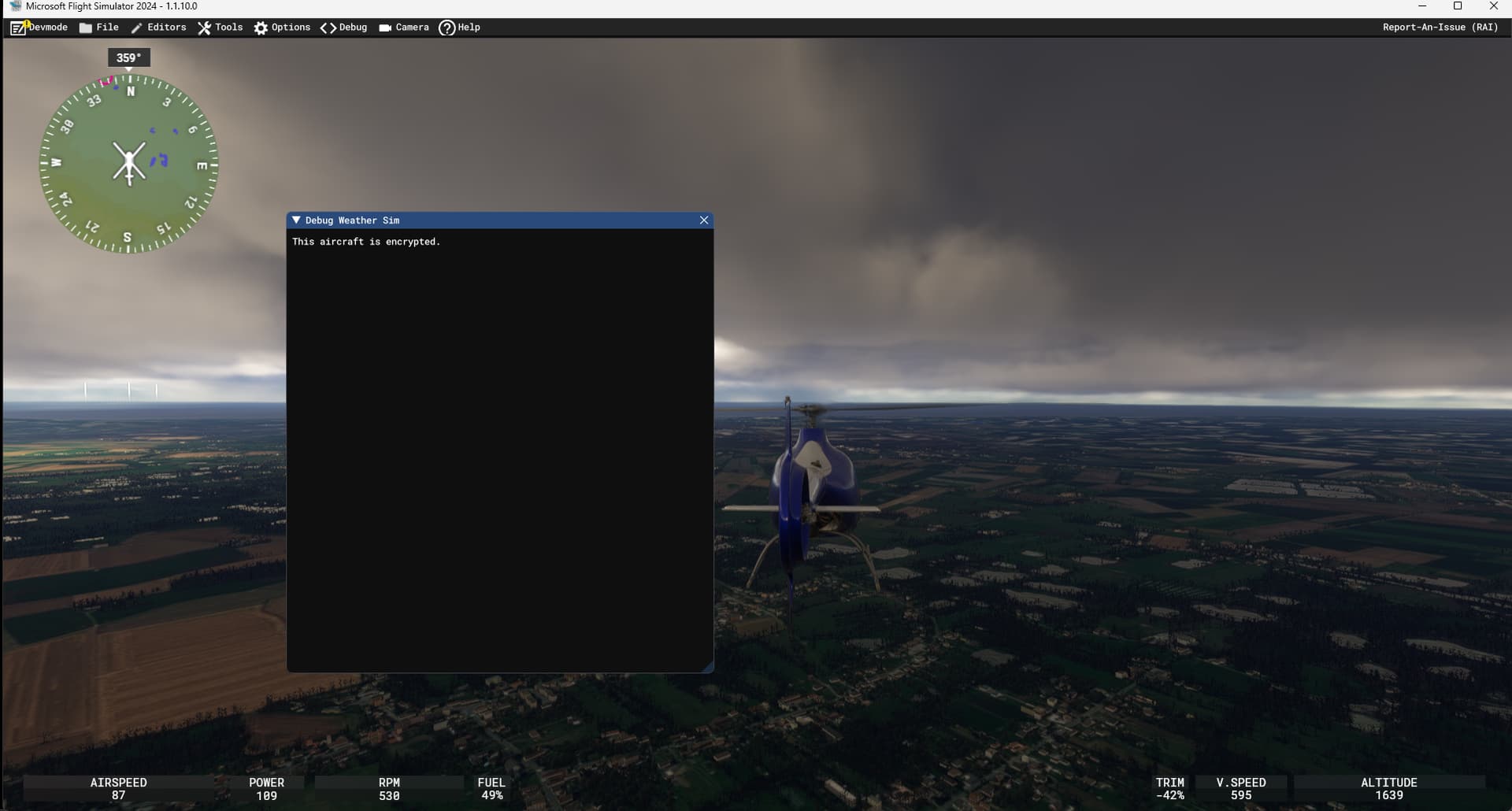Close the Debug Weather Sim window
This screenshot has height=811, width=1512.
[704, 220]
